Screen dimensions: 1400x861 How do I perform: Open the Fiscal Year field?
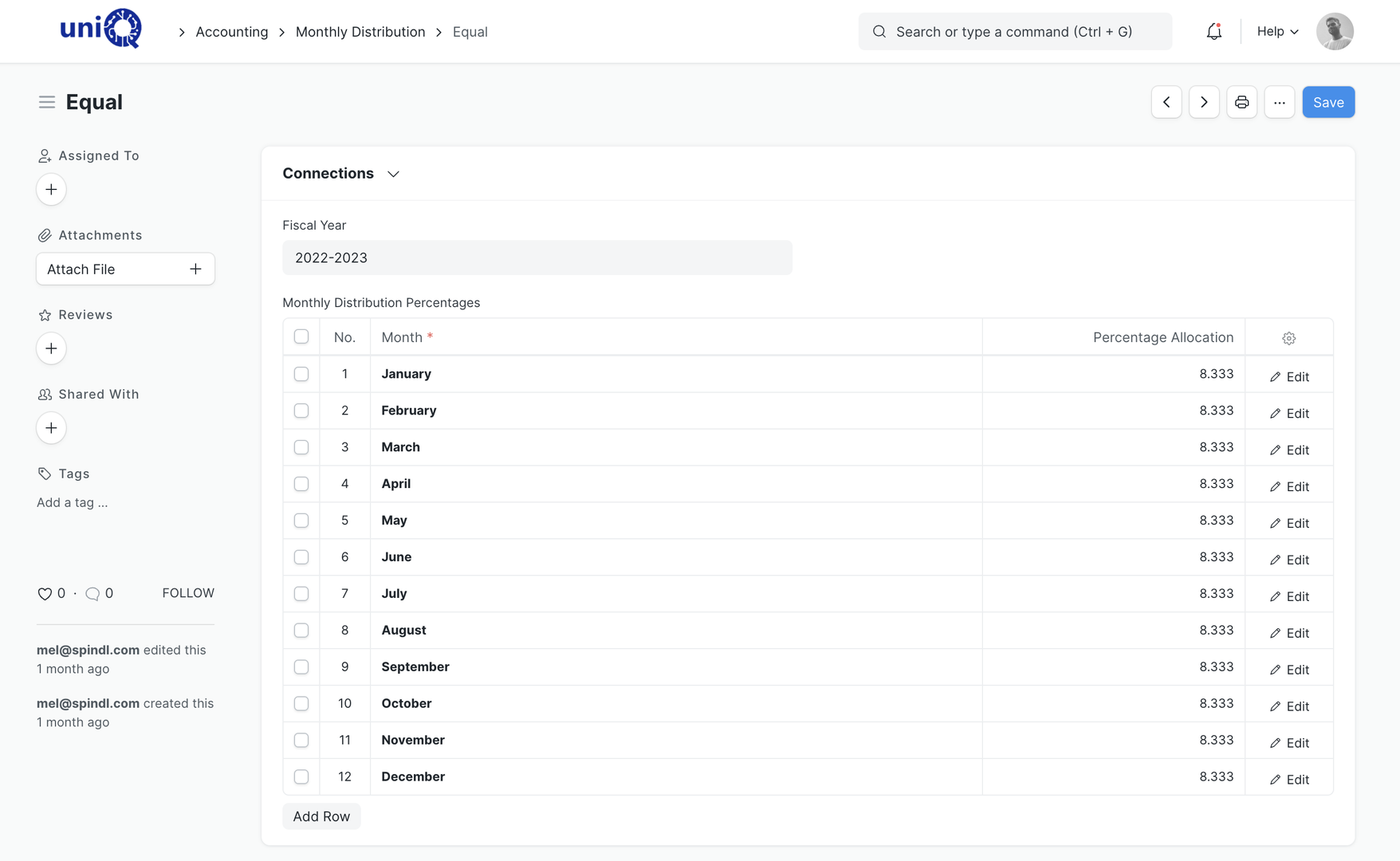(x=537, y=258)
